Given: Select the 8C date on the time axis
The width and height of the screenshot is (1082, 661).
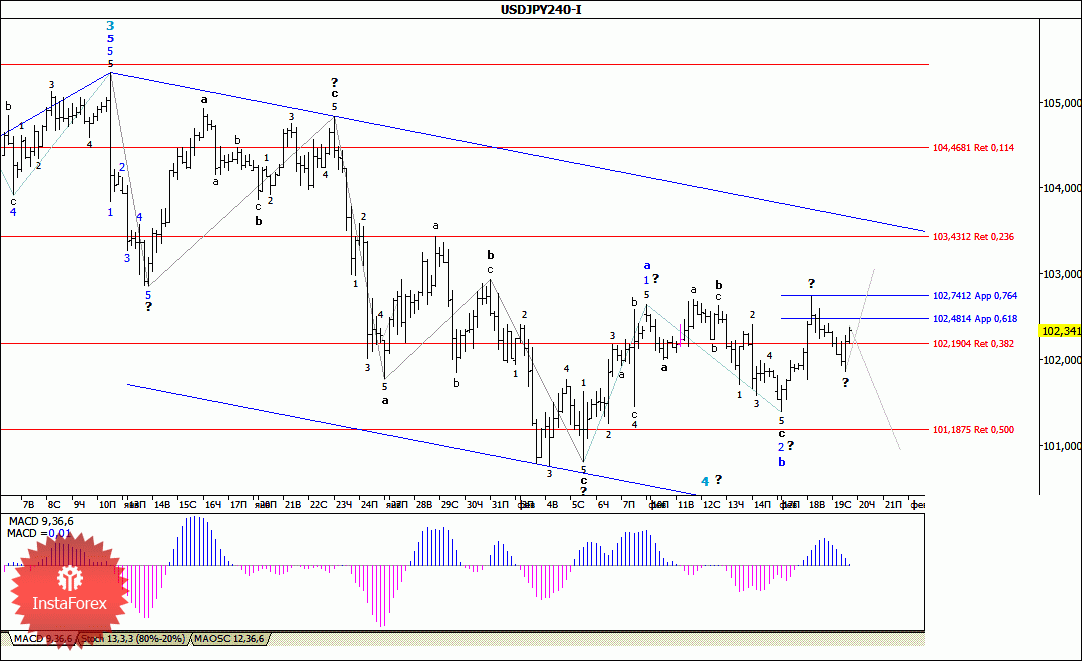Looking at the screenshot, I should 54,505.
